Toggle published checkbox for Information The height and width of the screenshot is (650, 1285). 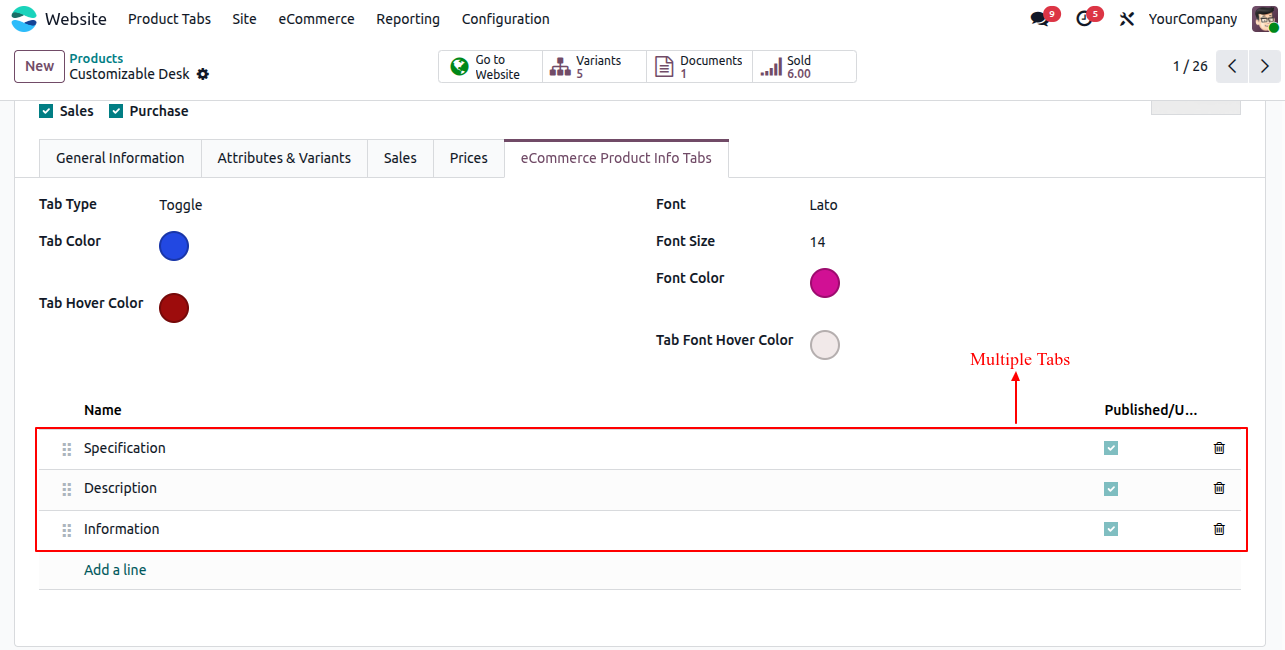pyautogui.click(x=1111, y=529)
